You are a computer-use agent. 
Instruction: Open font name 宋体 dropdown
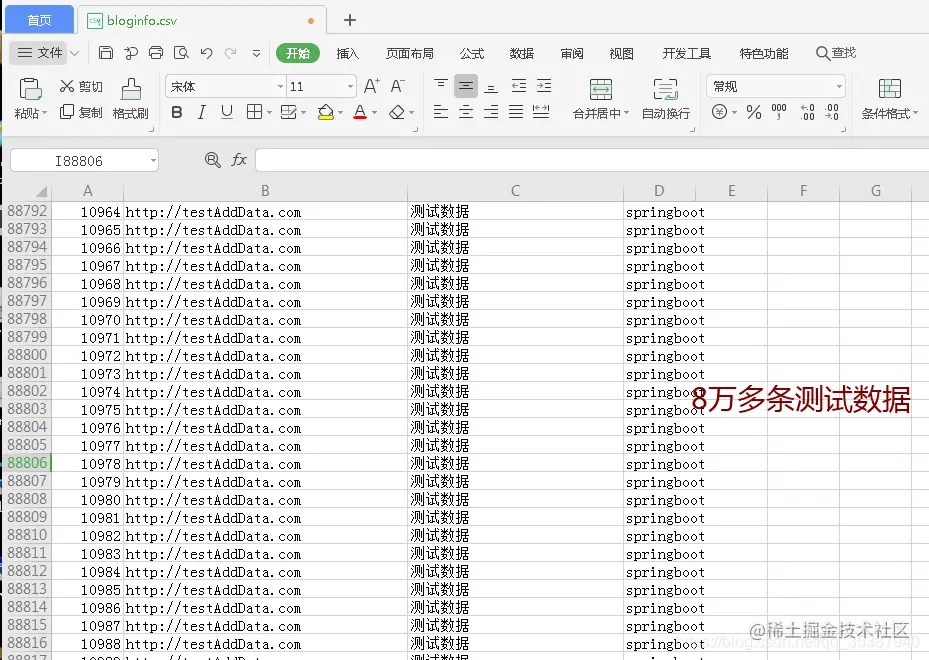click(x=280, y=86)
